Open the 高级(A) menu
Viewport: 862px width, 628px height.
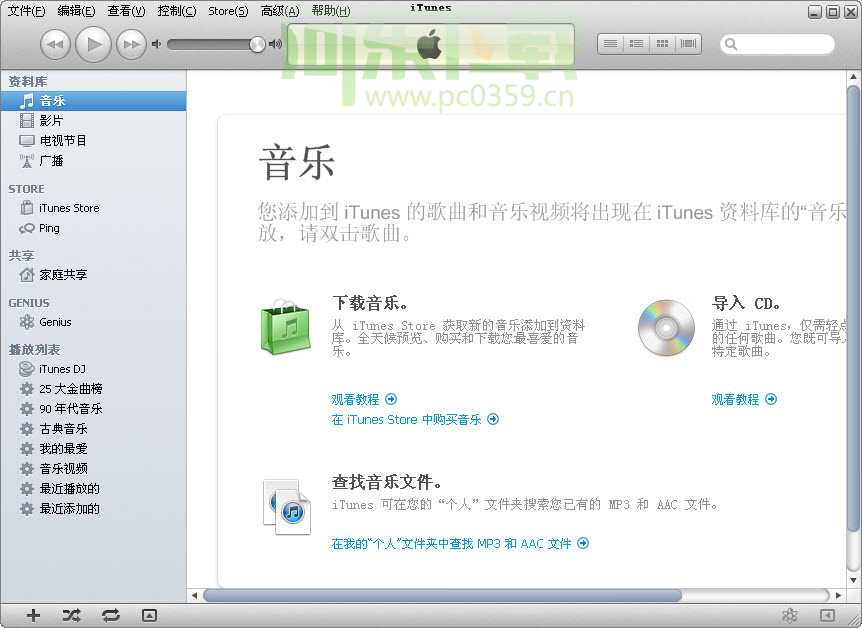tap(278, 11)
